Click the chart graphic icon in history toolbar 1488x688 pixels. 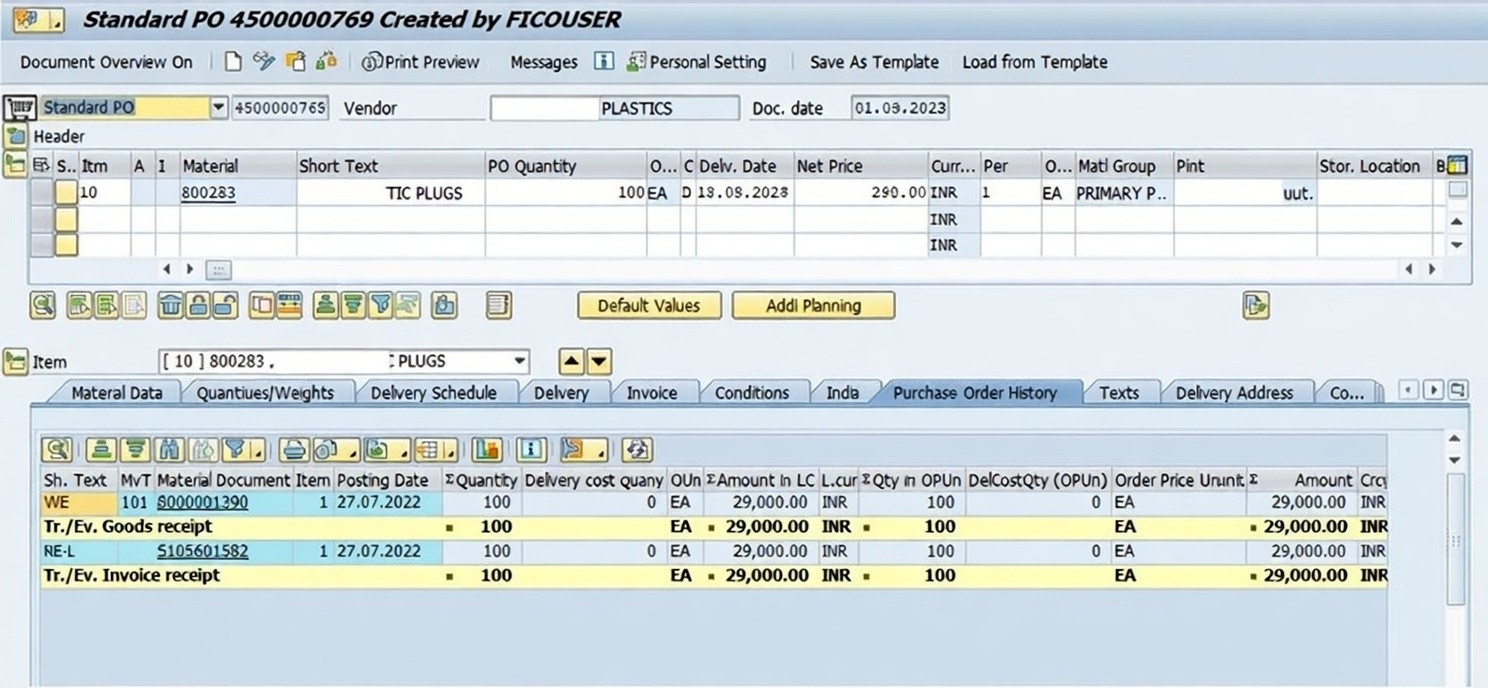pos(486,450)
